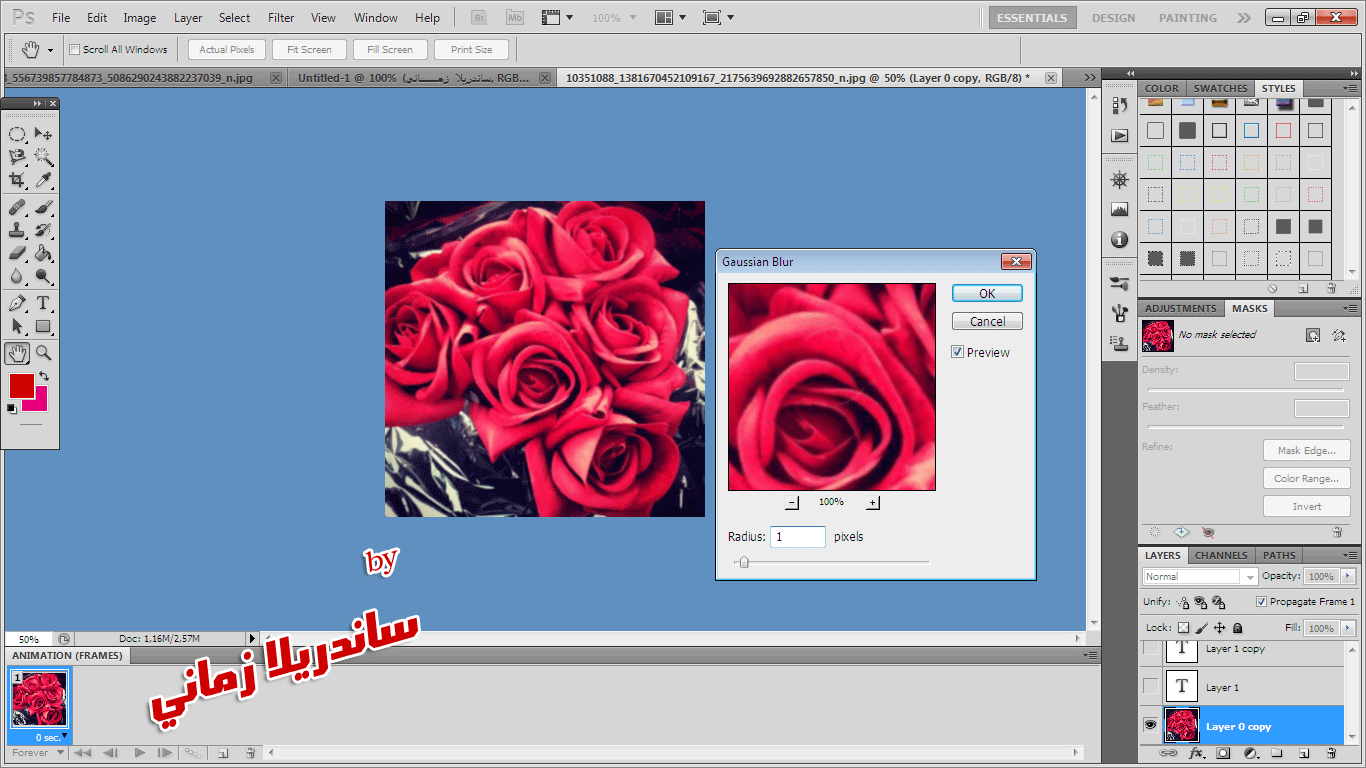Click the Actual Pixels button

click(x=227, y=49)
